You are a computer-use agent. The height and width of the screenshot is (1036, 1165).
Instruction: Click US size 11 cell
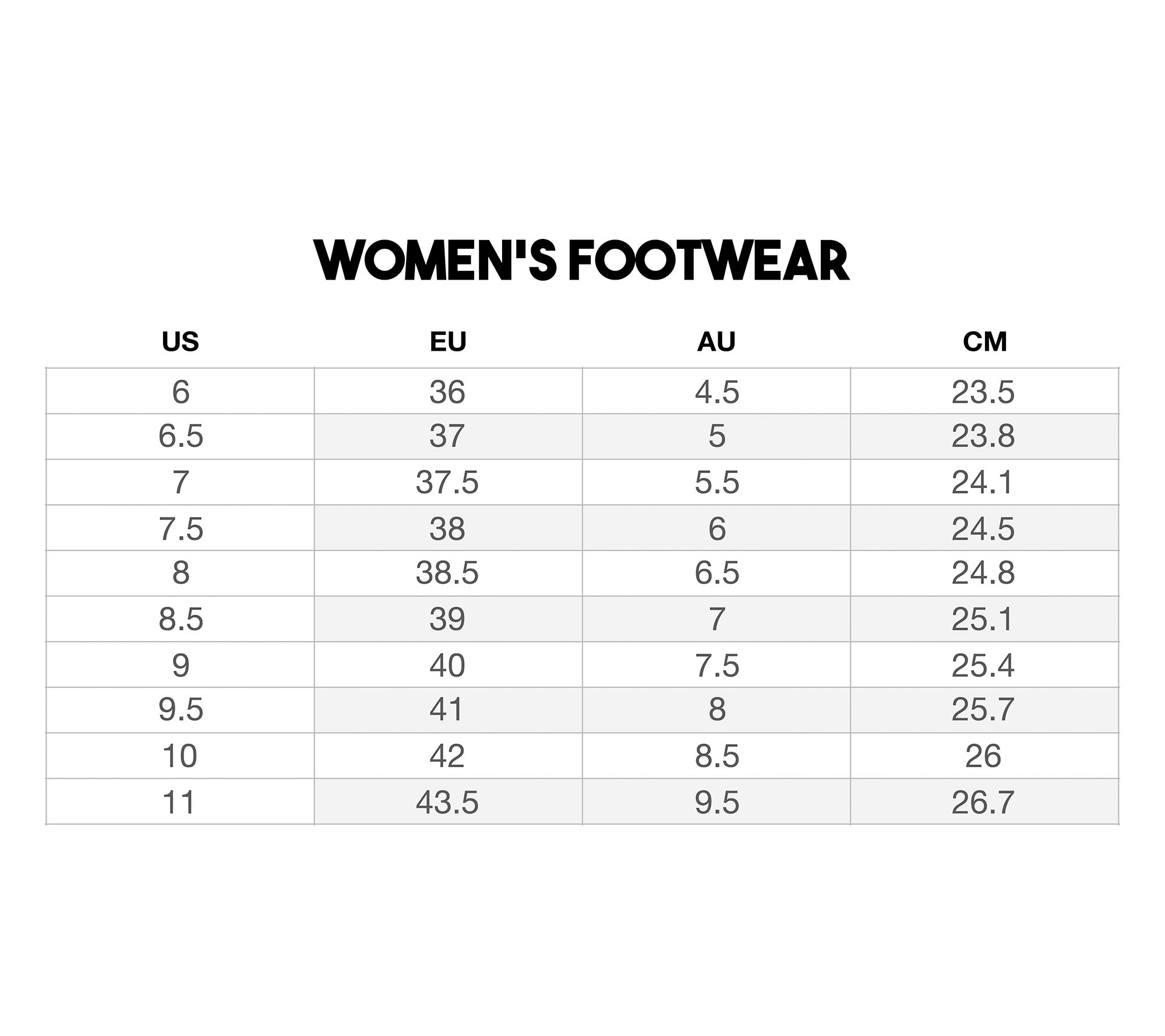coord(181,802)
